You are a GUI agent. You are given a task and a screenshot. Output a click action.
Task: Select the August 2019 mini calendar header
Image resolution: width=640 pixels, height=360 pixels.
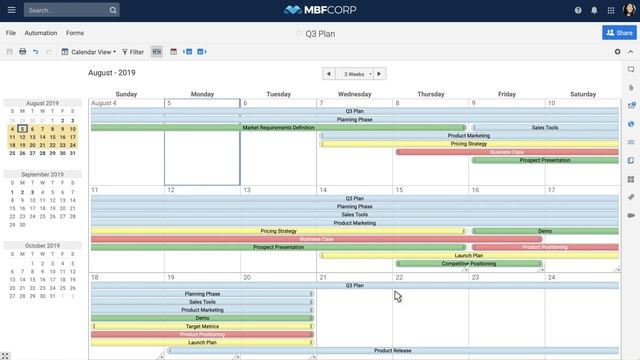[42, 103]
